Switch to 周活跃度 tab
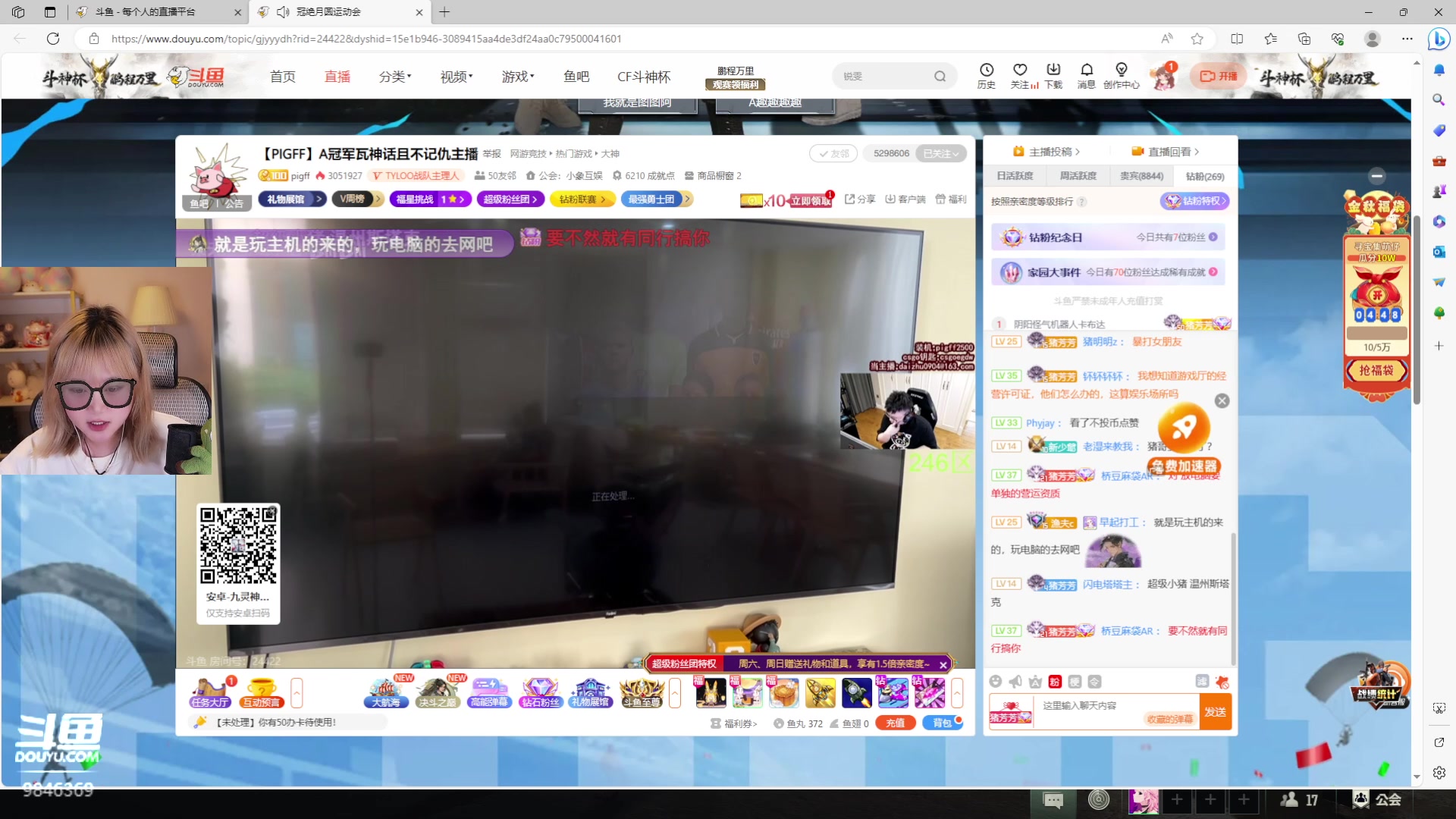Screen dimensions: 1456x819 (x=1078, y=176)
